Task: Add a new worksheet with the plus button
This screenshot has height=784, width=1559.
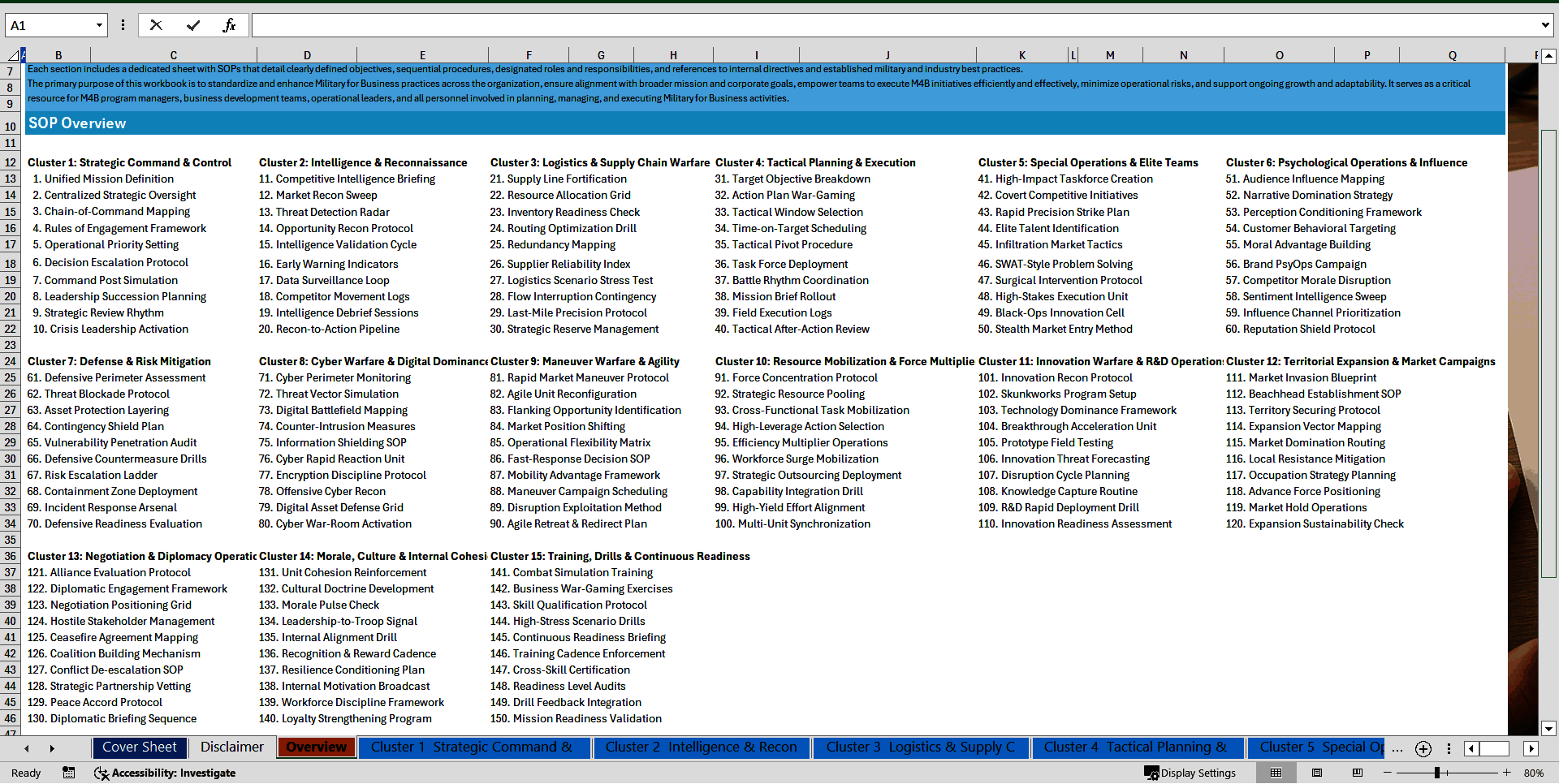Action: (x=1423, y=749)
